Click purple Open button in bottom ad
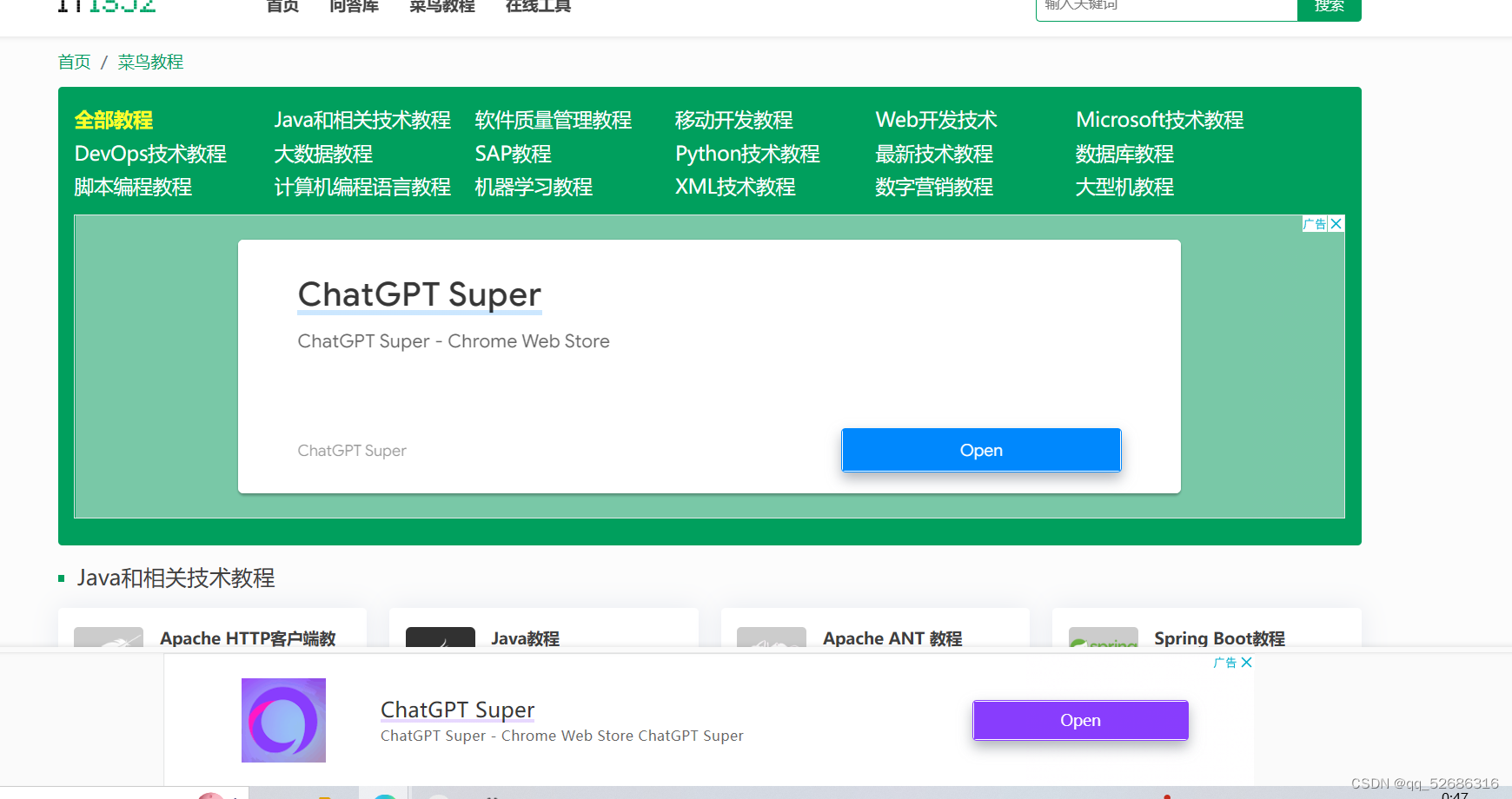 point(1080,720)
